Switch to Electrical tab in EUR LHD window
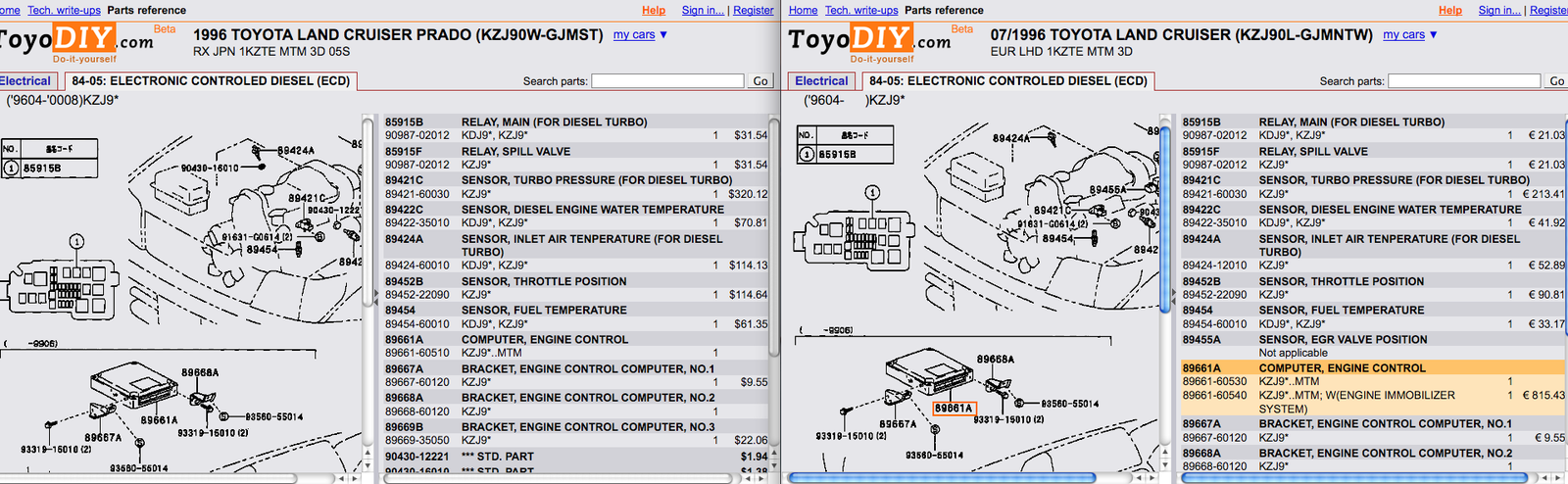This screenshot has height=484, width=1568. point(821,81)
